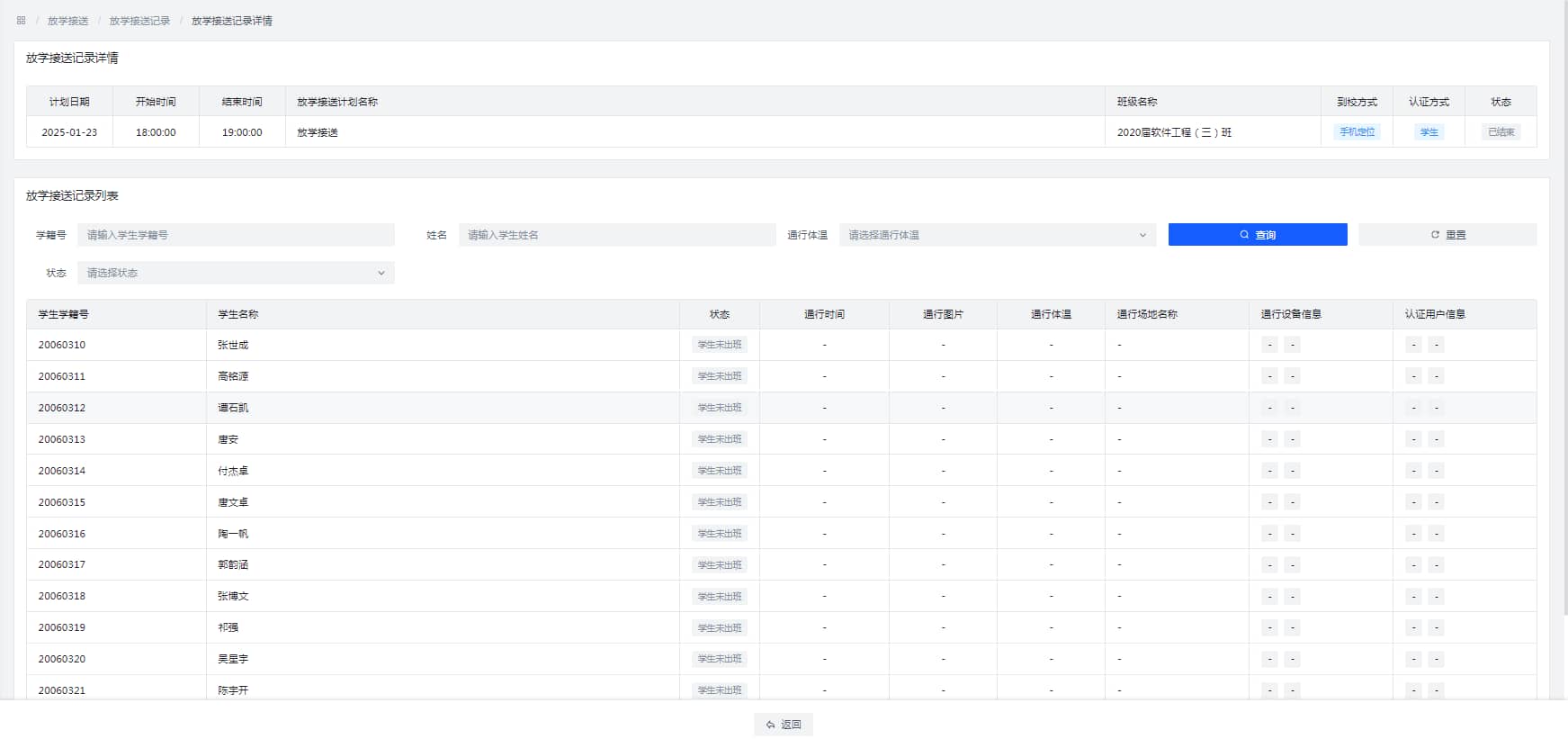Click student name 祁强

pos(228,627)
